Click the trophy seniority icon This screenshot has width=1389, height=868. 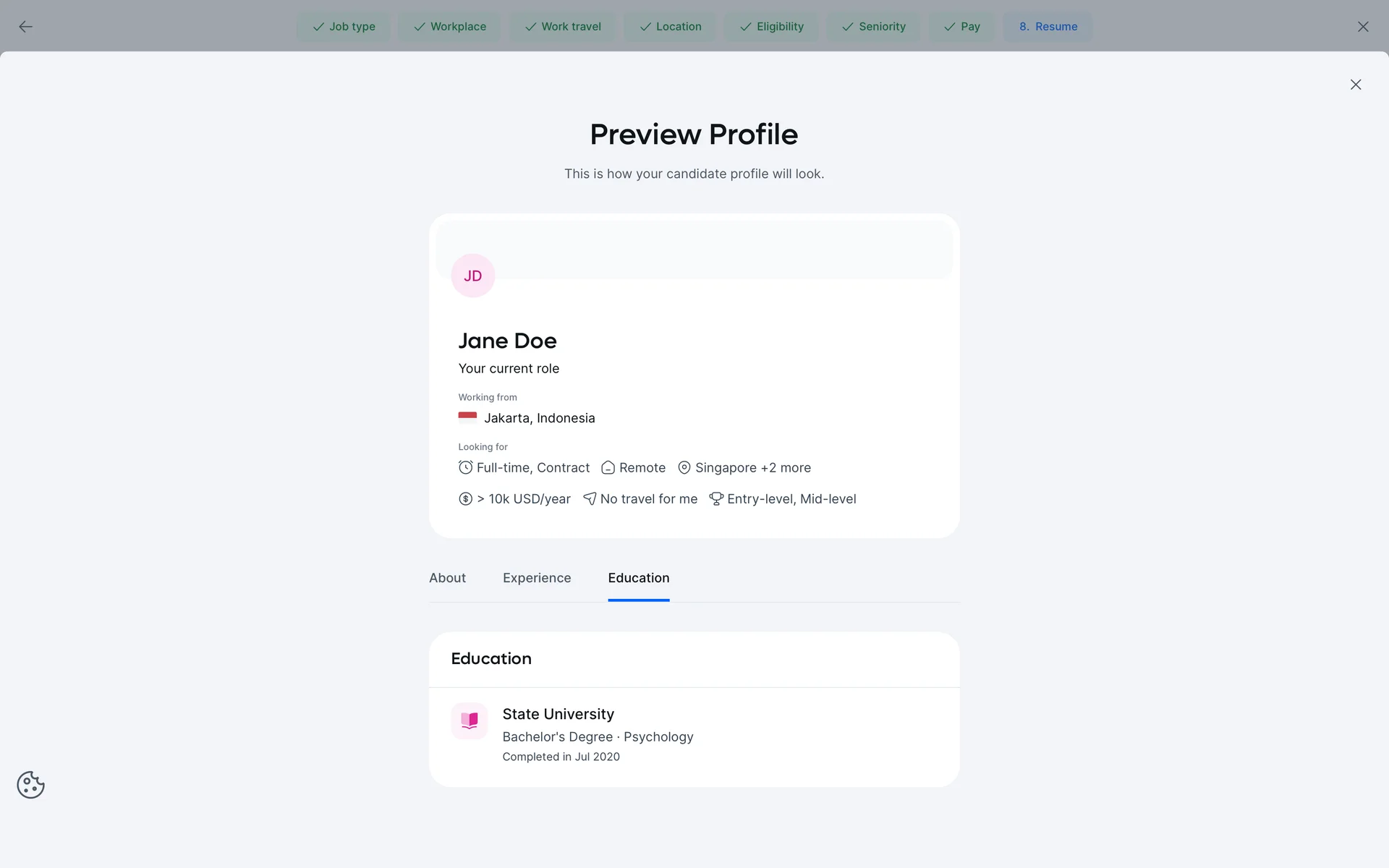[x=715, y=498]
